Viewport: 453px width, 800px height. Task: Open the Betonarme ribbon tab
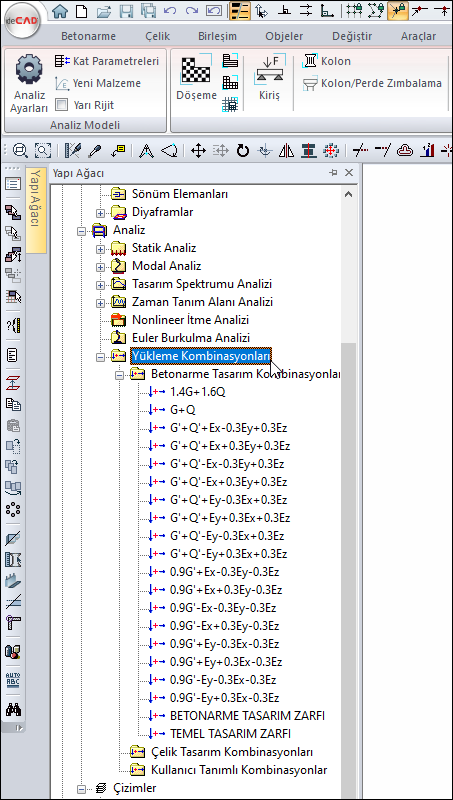click(88, 36)
